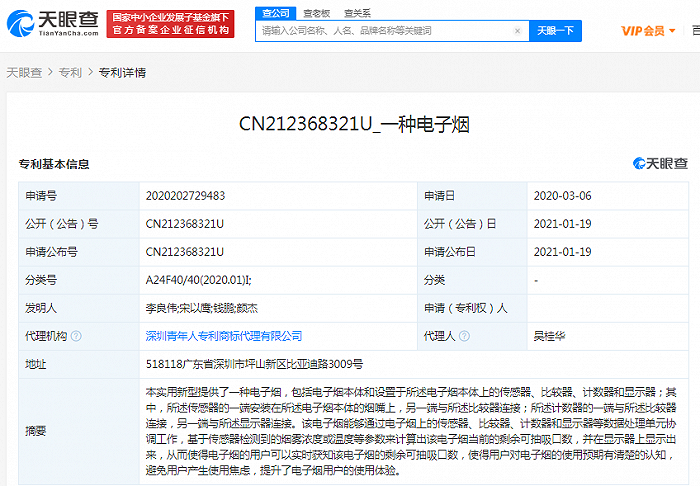Screen dimensions: 700x486
Task: Open 深圳青年人专利商标代理有限公司 link
Action: 224,336
